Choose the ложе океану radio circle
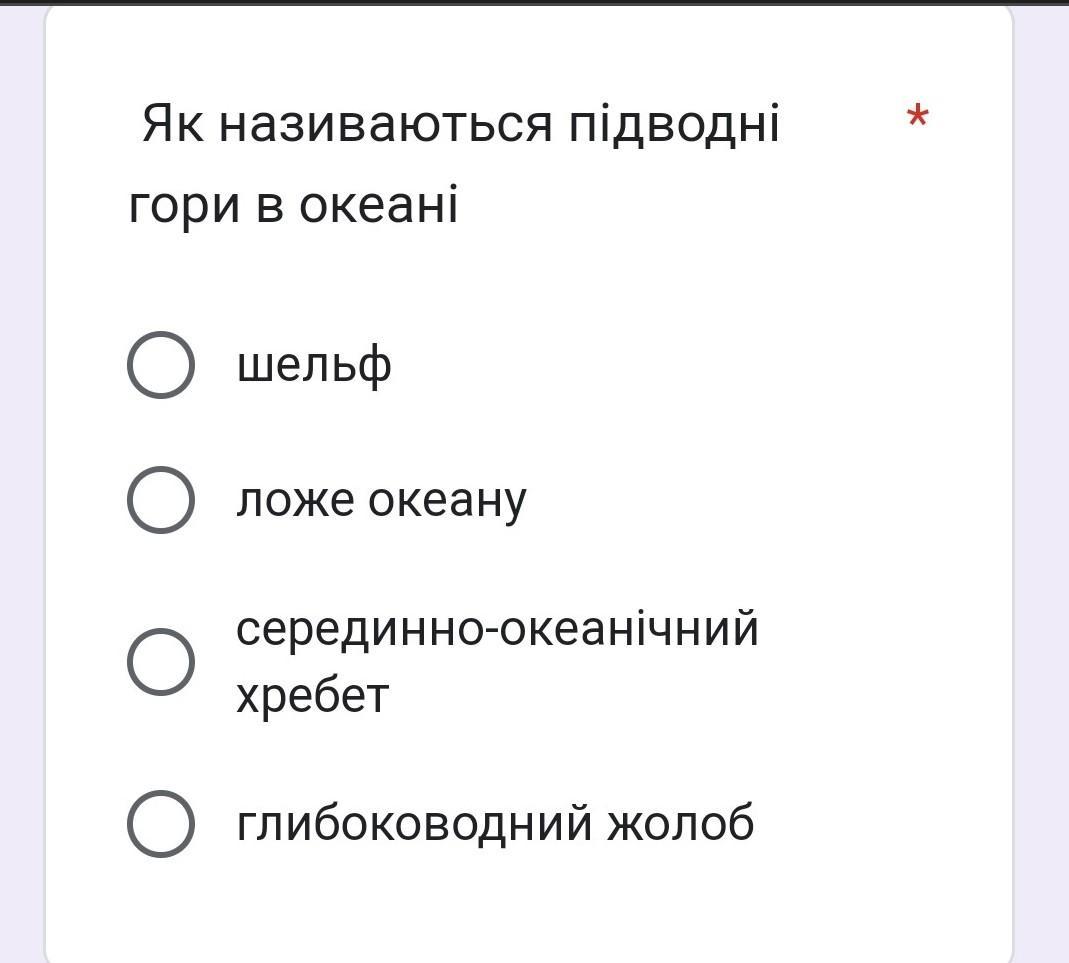The height and width of the screenshot is (963, 1069). [x=161, y=500]
